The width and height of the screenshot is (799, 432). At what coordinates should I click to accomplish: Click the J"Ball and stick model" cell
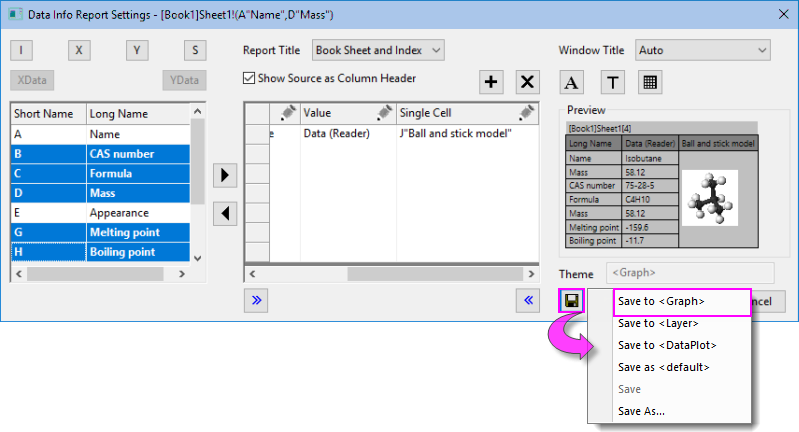coord(467,134)
